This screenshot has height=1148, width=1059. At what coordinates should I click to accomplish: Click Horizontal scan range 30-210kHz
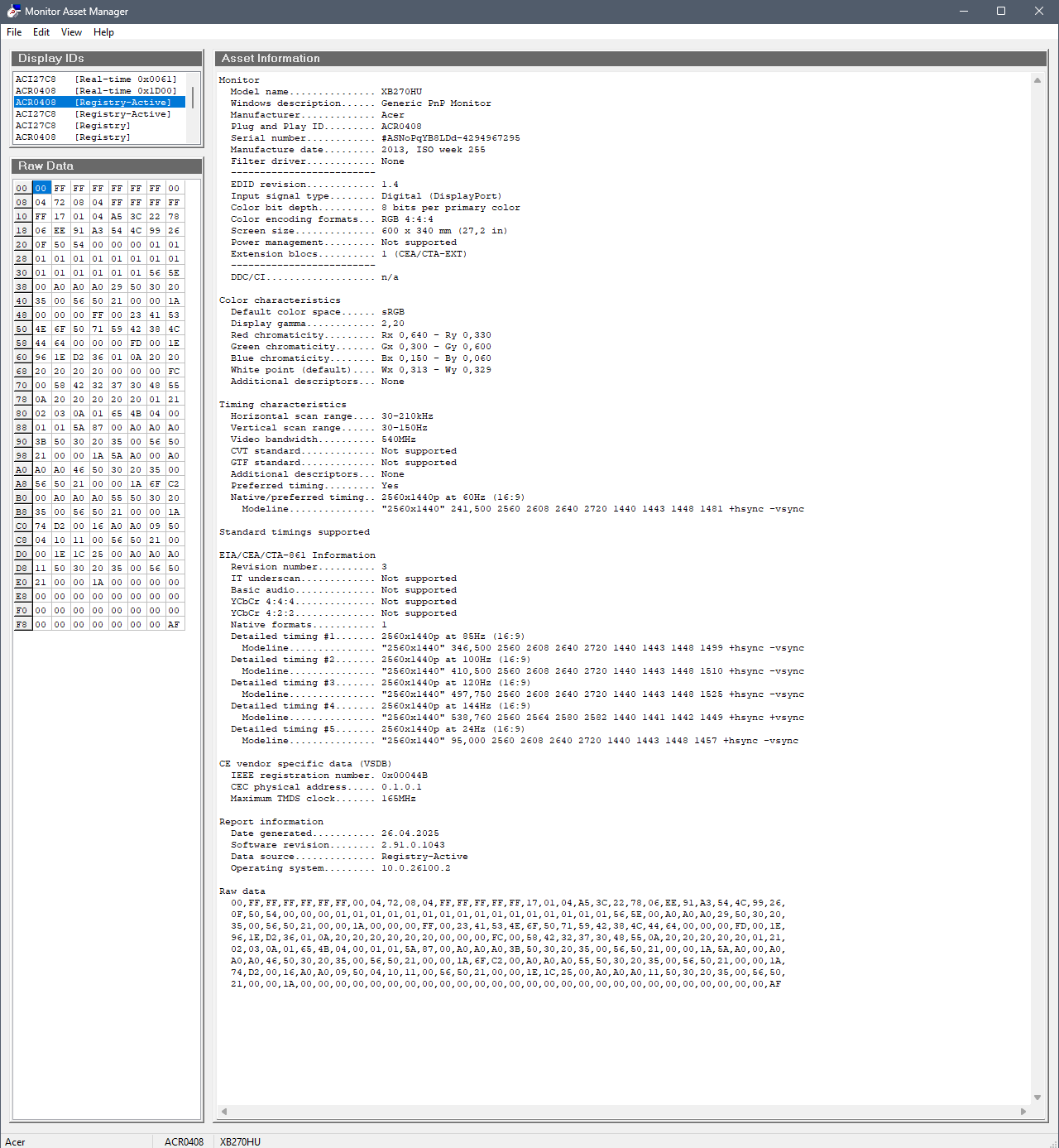(407, 416)
